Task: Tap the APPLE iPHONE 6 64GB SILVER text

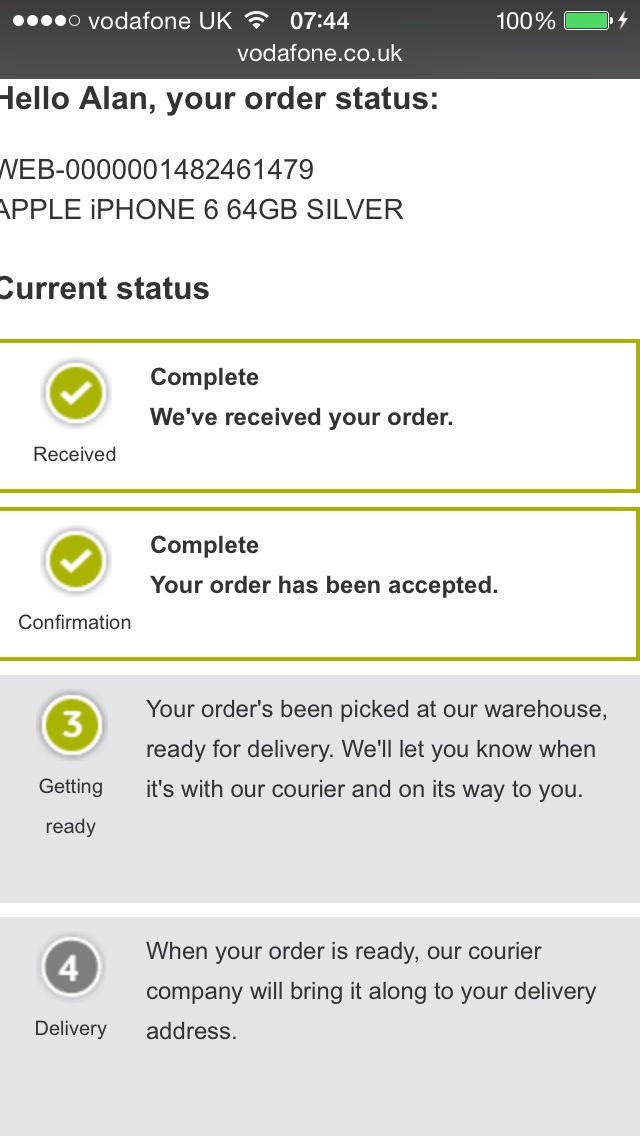Action: (201, 210)
